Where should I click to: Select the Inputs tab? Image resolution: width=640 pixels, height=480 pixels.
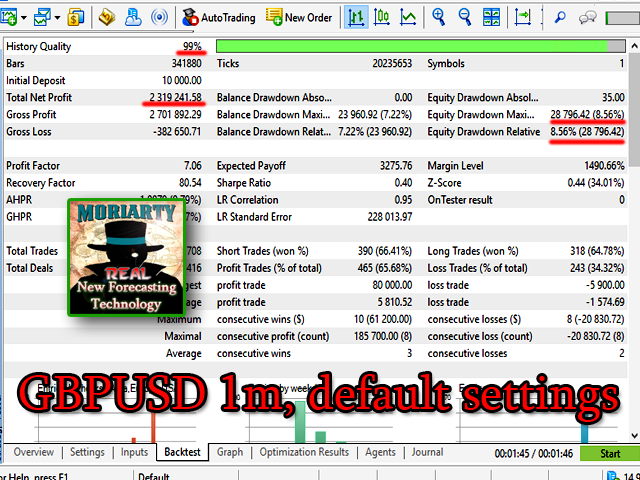(134, 452)
